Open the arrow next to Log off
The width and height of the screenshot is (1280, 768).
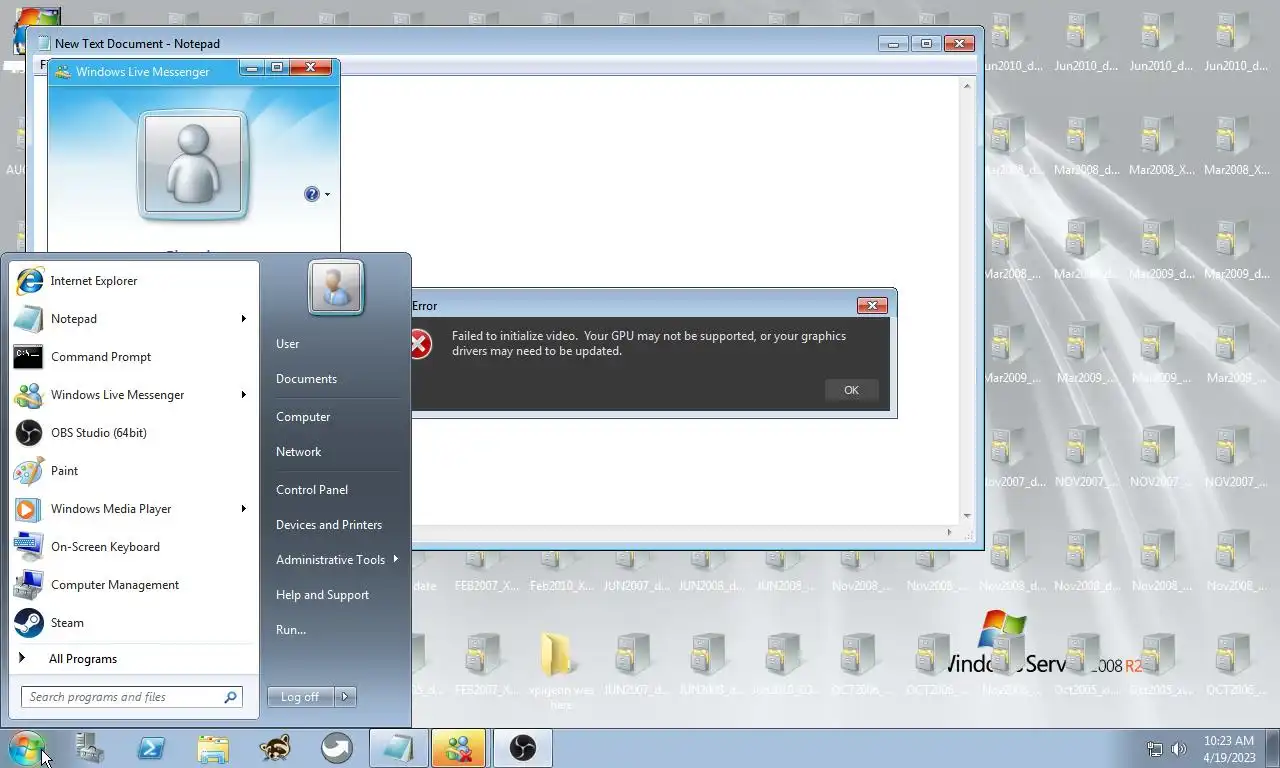click(344, 697)
